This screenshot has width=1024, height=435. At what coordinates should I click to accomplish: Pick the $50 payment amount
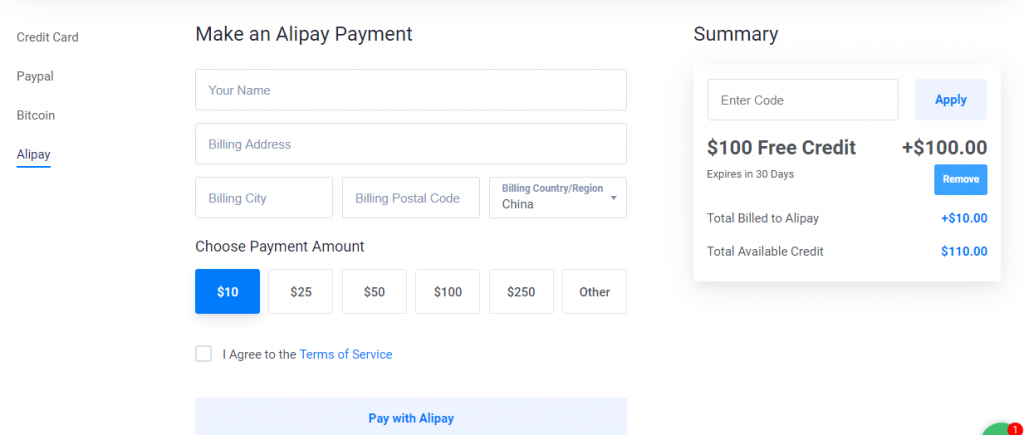(x=374, y=292)
